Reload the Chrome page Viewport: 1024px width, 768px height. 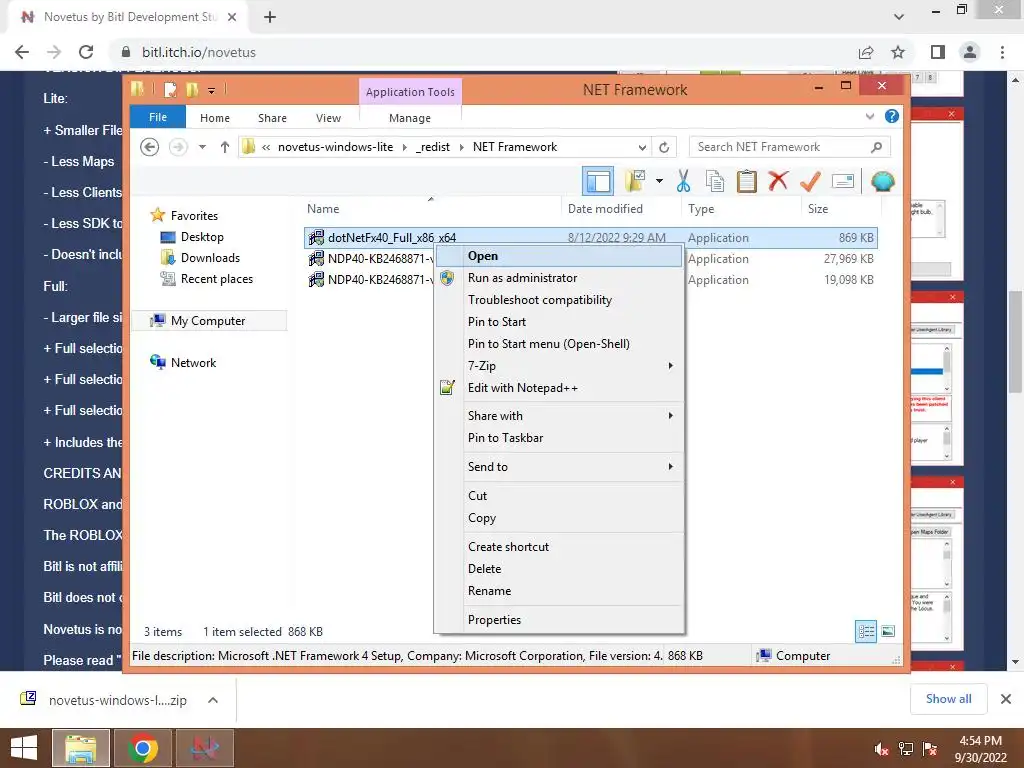click(86, 52)
